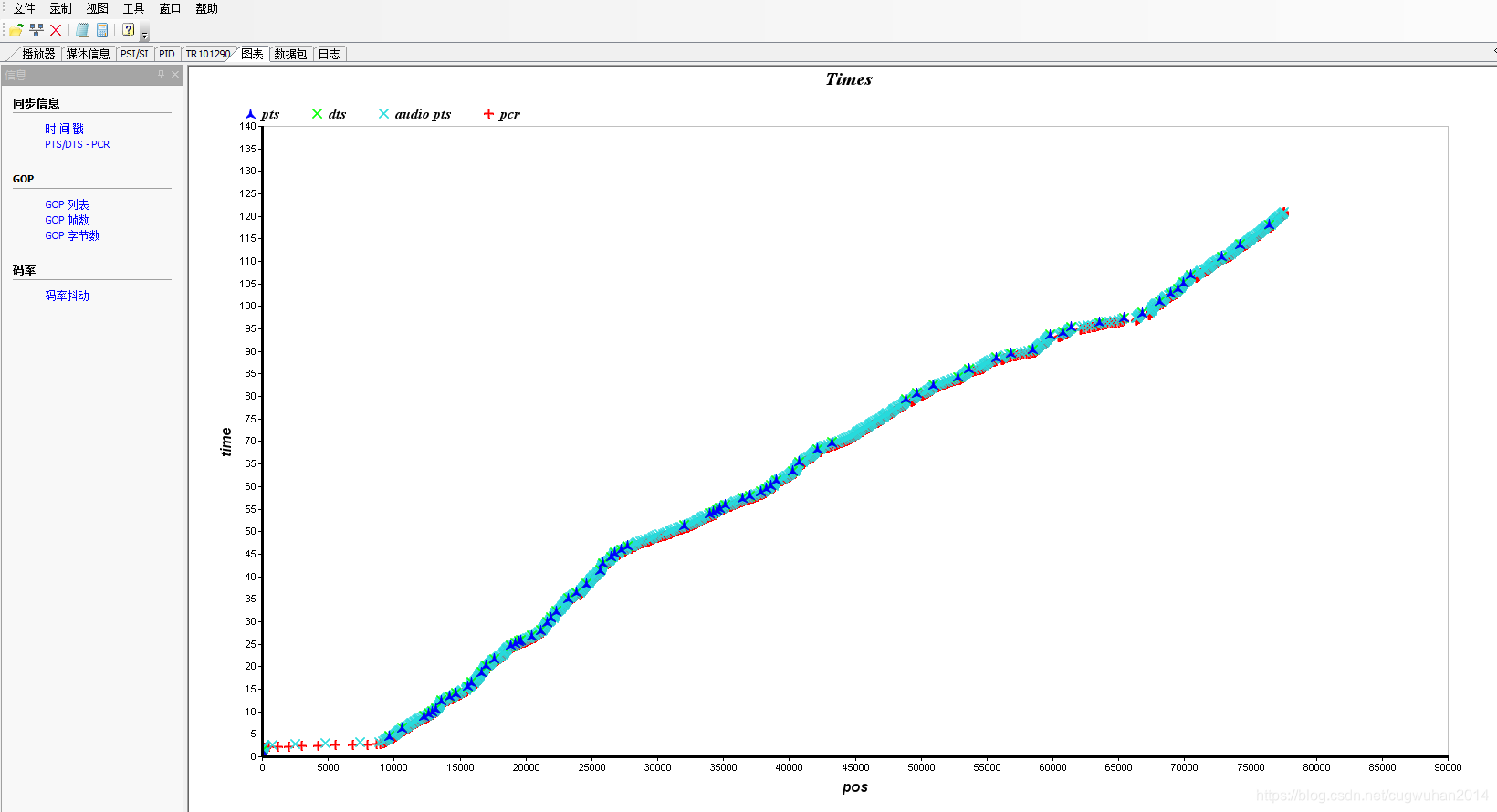Click the GOP section heading
This screenshot has height=812, width=1497.
[x=23, y=179]
